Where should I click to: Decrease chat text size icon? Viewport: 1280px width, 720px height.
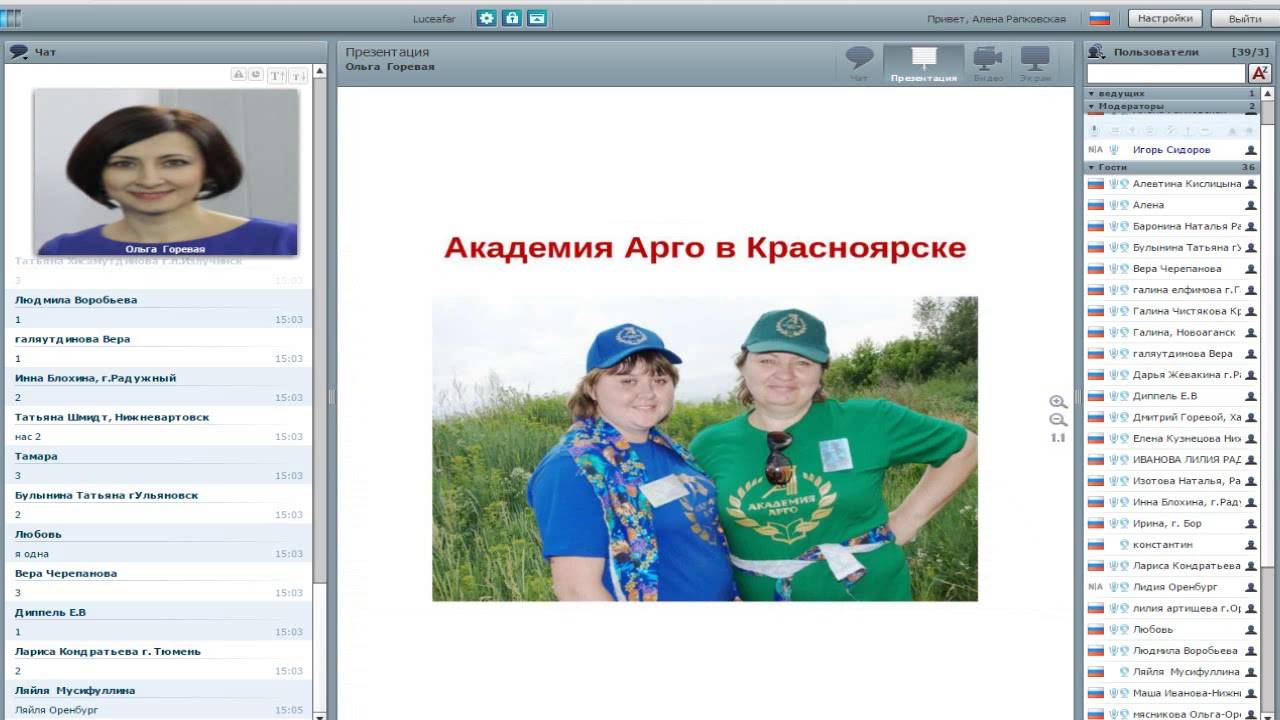tap(297, 75)
